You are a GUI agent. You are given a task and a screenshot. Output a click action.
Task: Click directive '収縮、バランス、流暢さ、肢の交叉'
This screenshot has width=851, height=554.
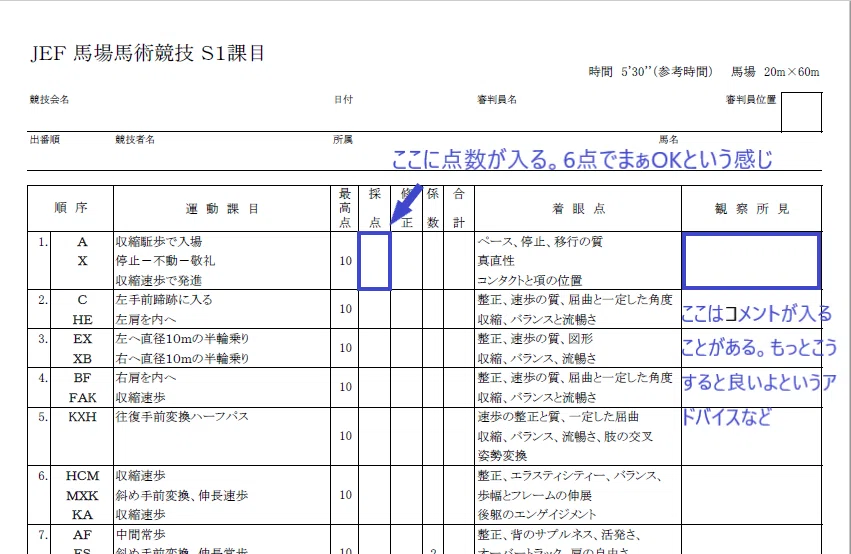(565, 436)
